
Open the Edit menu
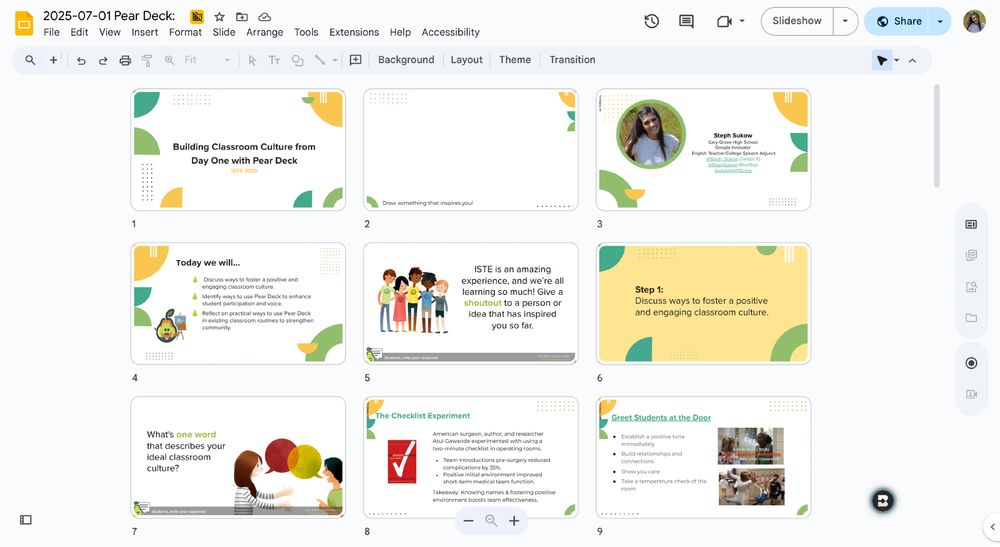pos(79,32)
